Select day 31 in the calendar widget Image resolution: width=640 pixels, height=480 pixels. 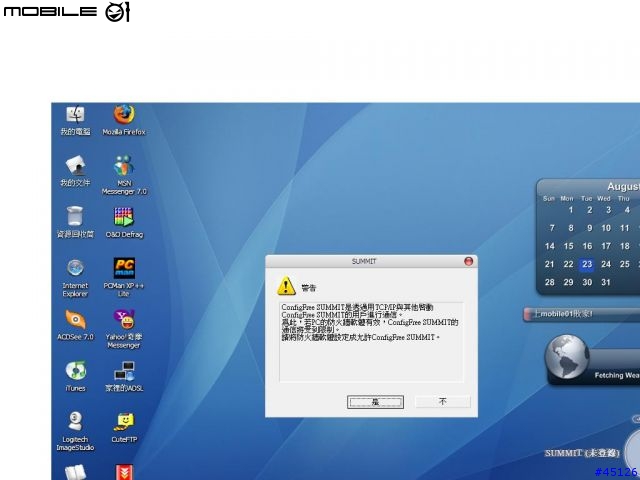606,282
